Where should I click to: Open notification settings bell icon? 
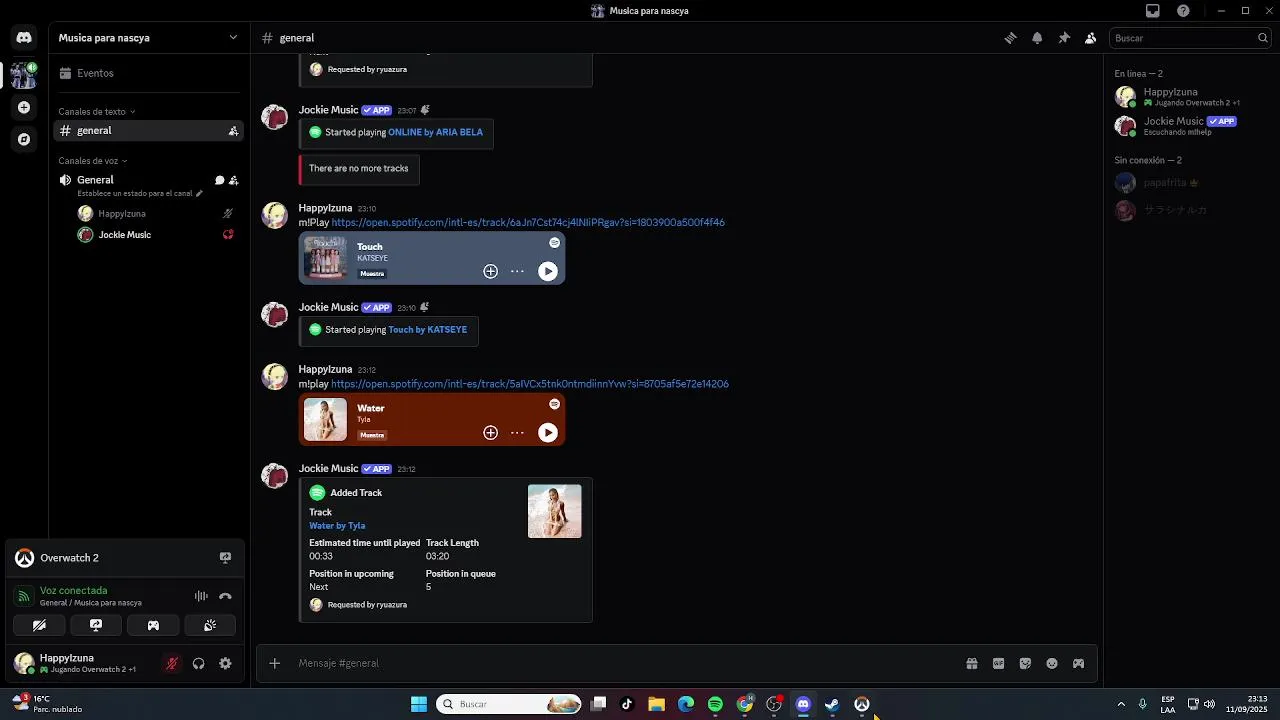1037,38
